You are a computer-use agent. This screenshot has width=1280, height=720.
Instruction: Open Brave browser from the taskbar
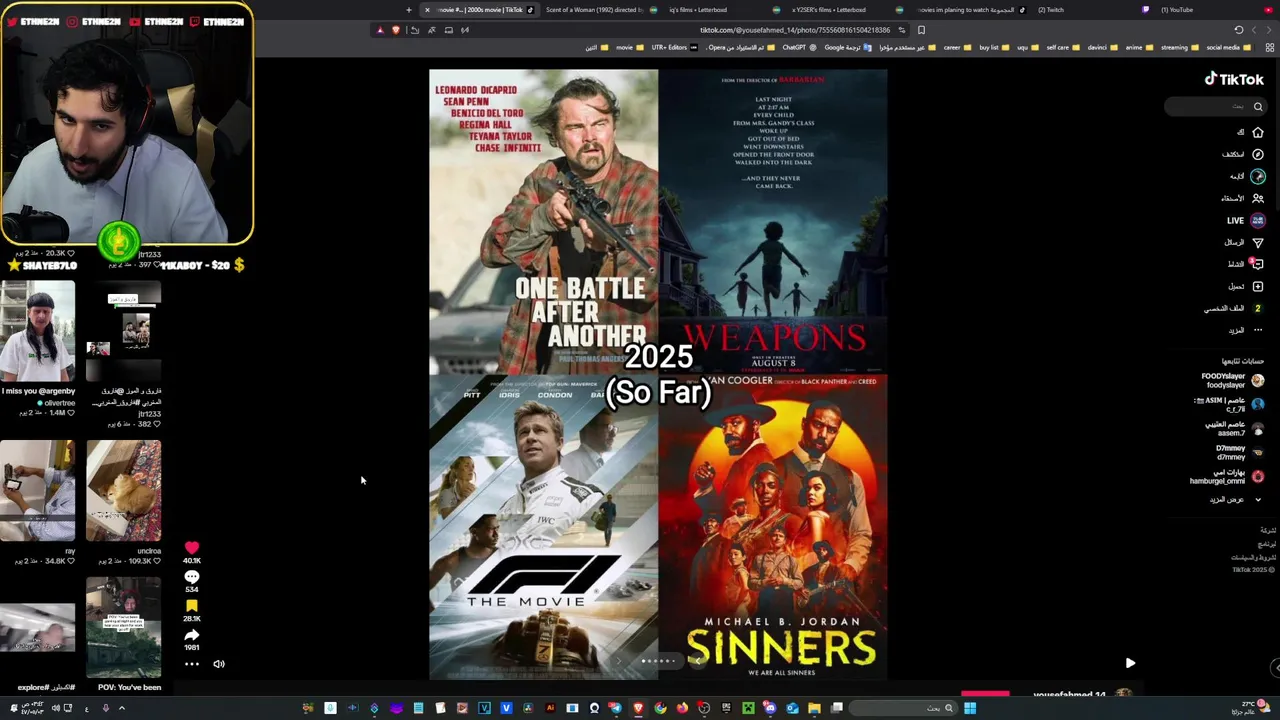[x=638, y=708]
